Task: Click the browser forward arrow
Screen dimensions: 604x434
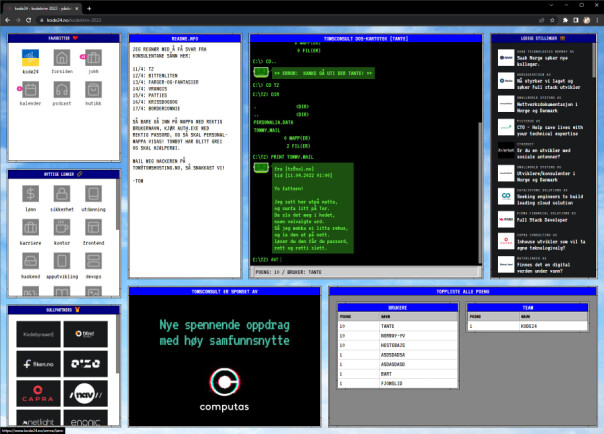Action: pos(18,20)
